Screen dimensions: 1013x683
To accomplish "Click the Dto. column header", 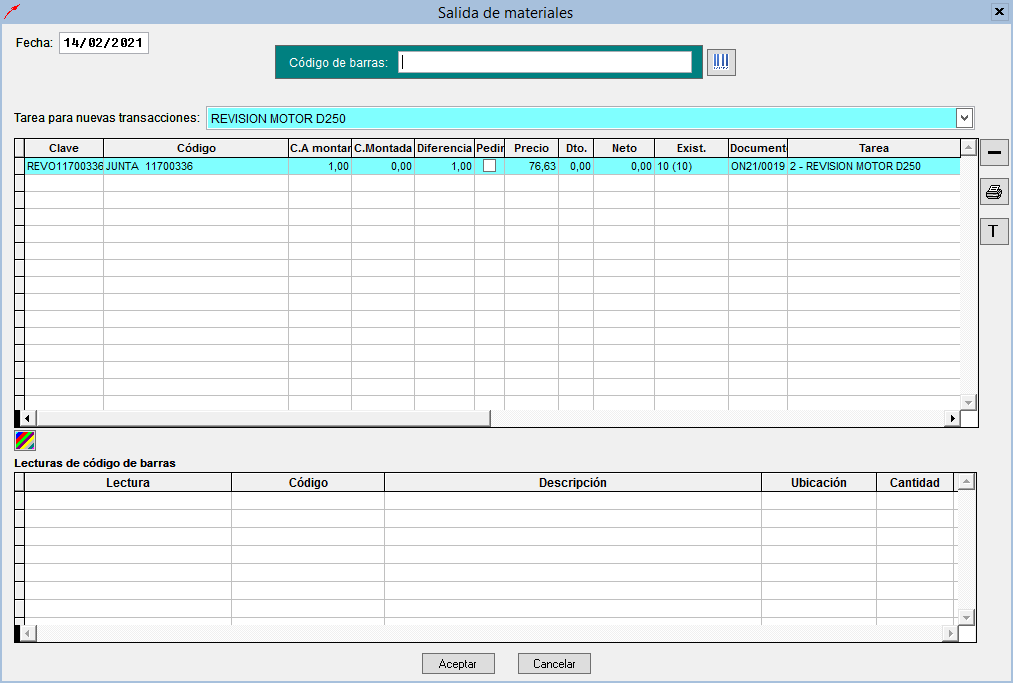I will 576,148.
